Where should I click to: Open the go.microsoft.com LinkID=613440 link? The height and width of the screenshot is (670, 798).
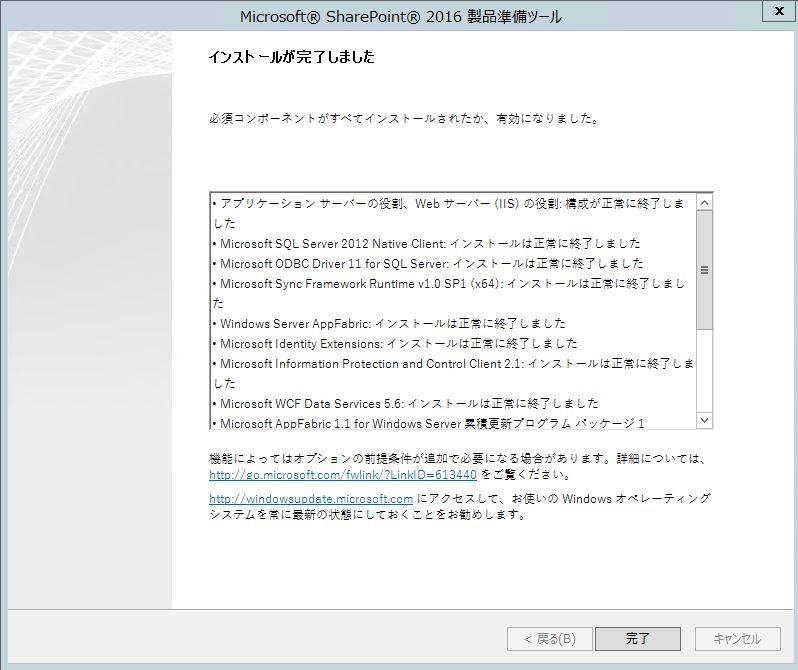pyautogui.click(x=343, y=474)
